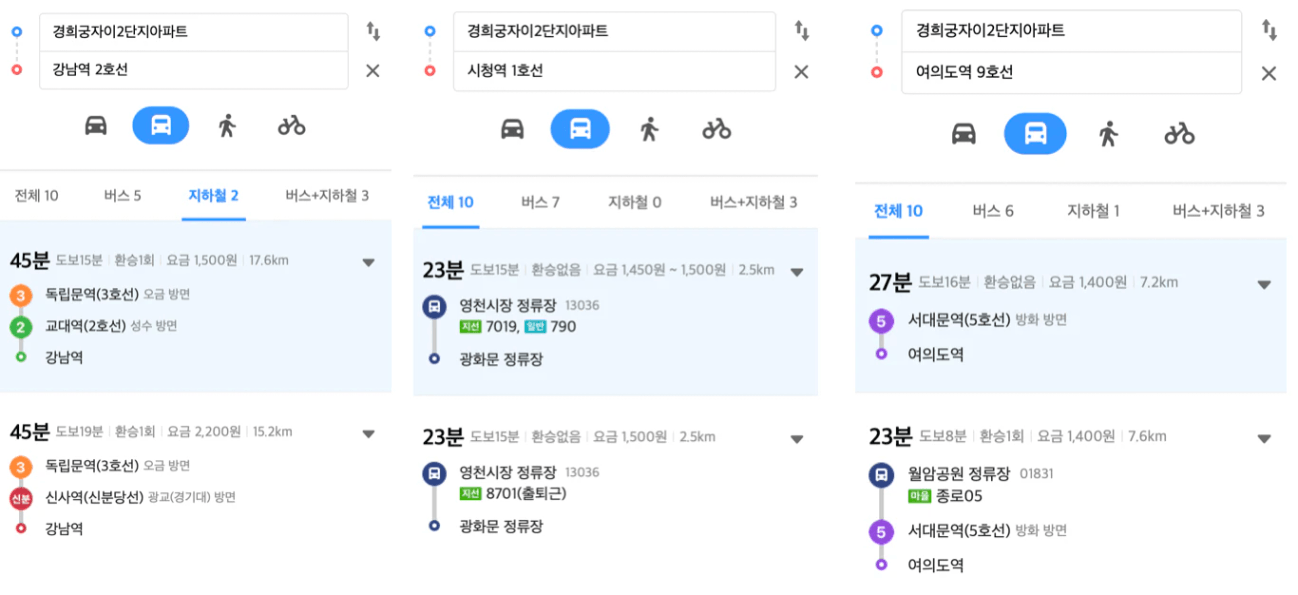This screenshot has width=1298, height=595.
Task: Click the 강남역 2호선 destination field
Action: 194,70
